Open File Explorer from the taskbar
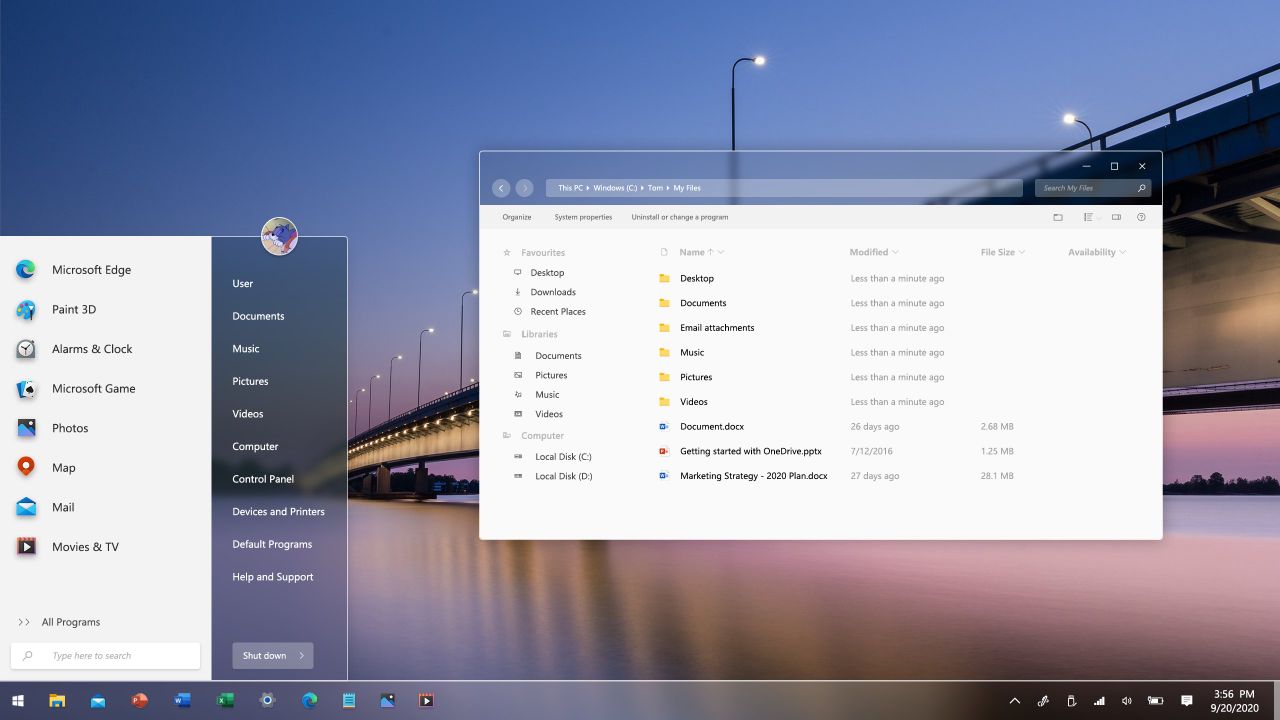Image resolution: width=1280 pixels, height=720 pixels. tap(57, 700)
